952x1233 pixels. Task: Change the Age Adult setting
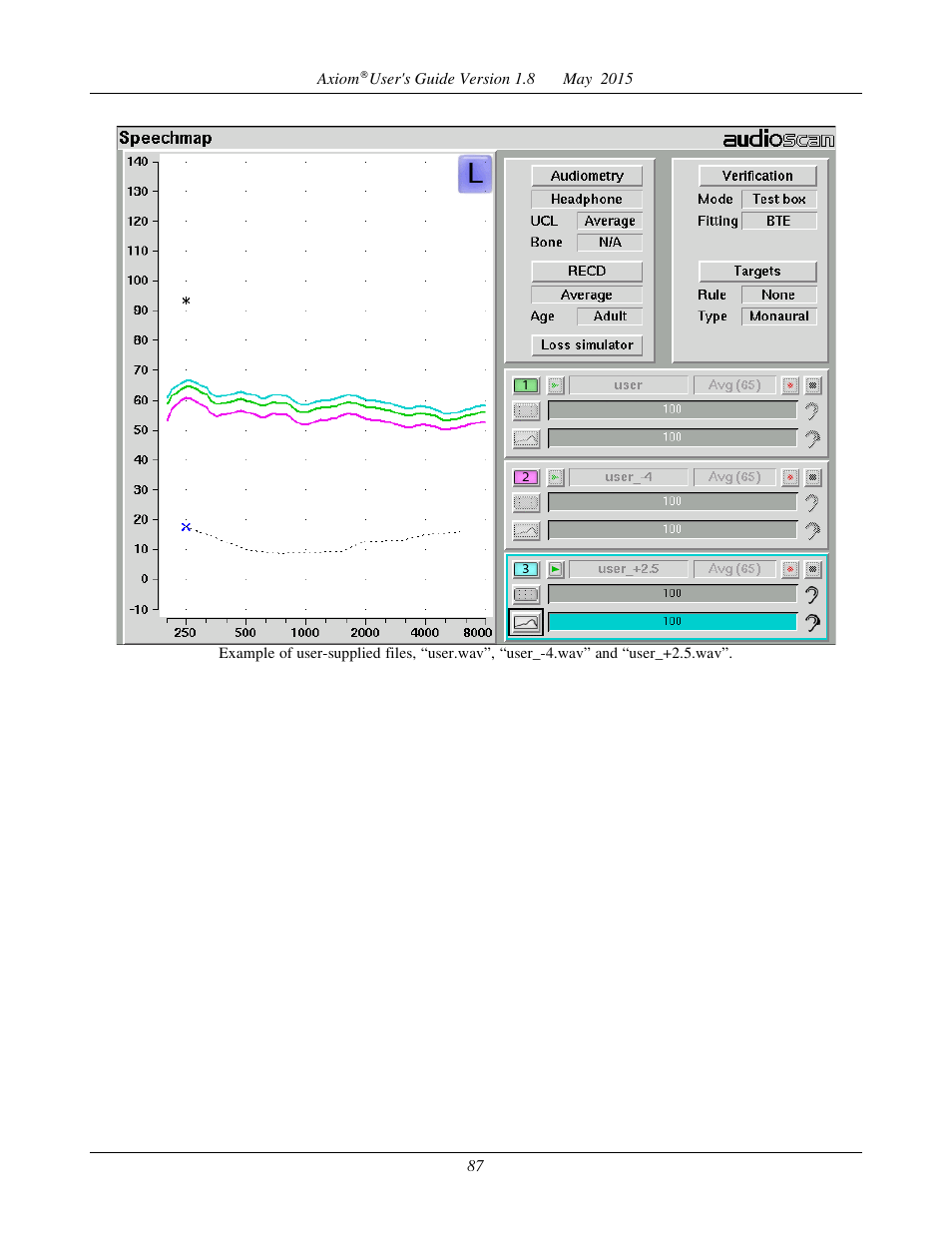tap(610, 316)
